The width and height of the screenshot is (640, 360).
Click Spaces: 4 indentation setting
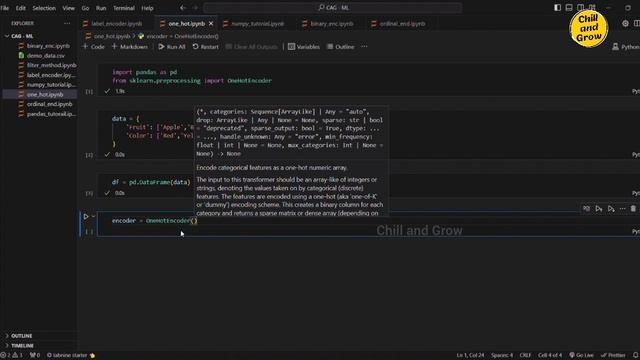[502, 356]
